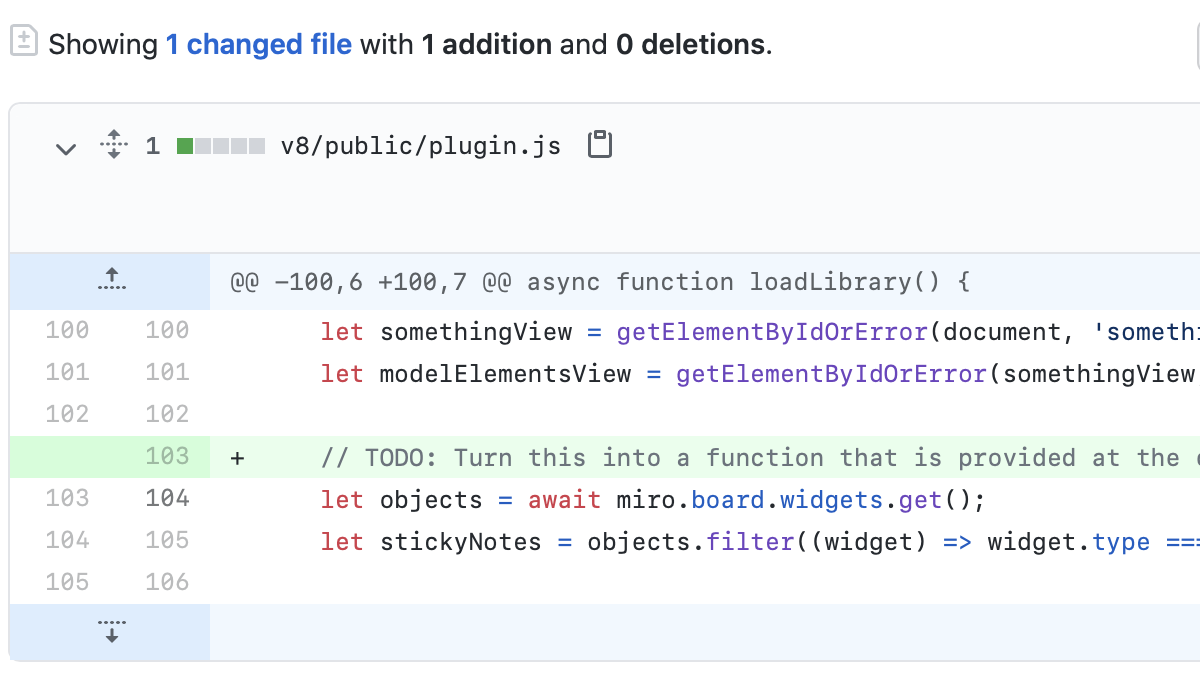Select new line number 103 of the addition
Screen dimensions: 1200x700
pos(166,456)
